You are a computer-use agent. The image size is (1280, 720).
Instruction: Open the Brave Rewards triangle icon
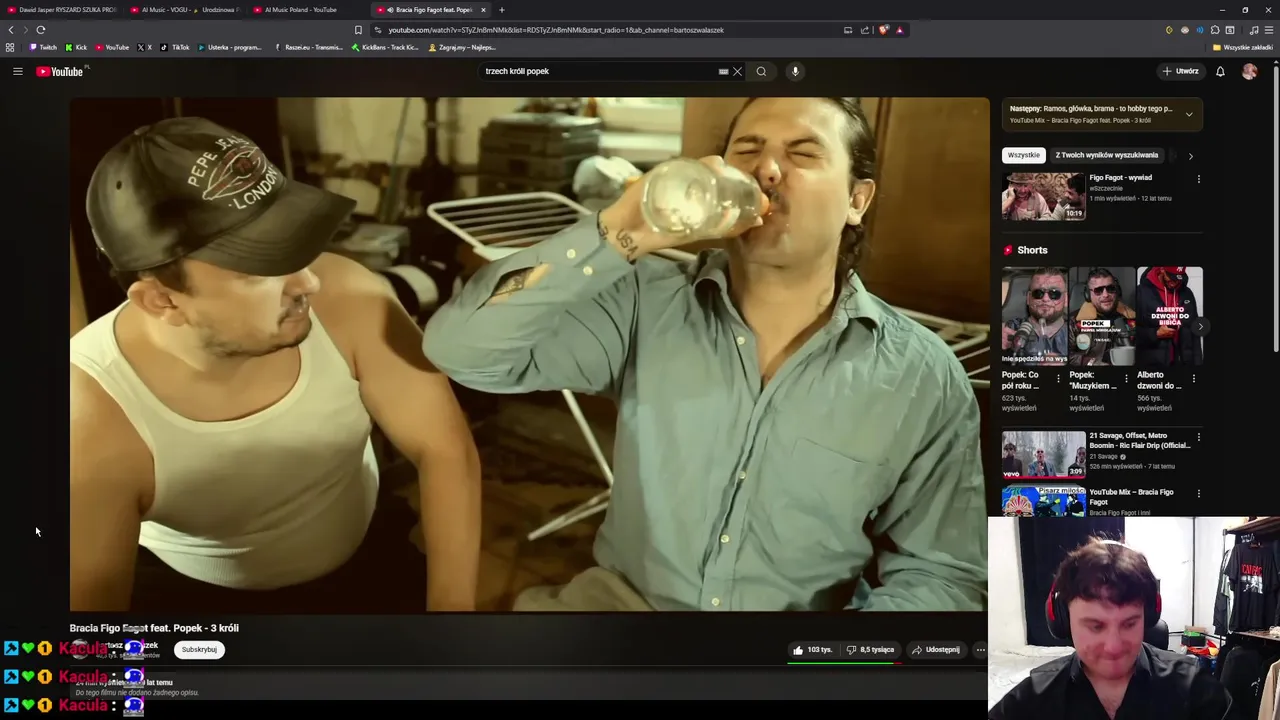pos(899,30)
